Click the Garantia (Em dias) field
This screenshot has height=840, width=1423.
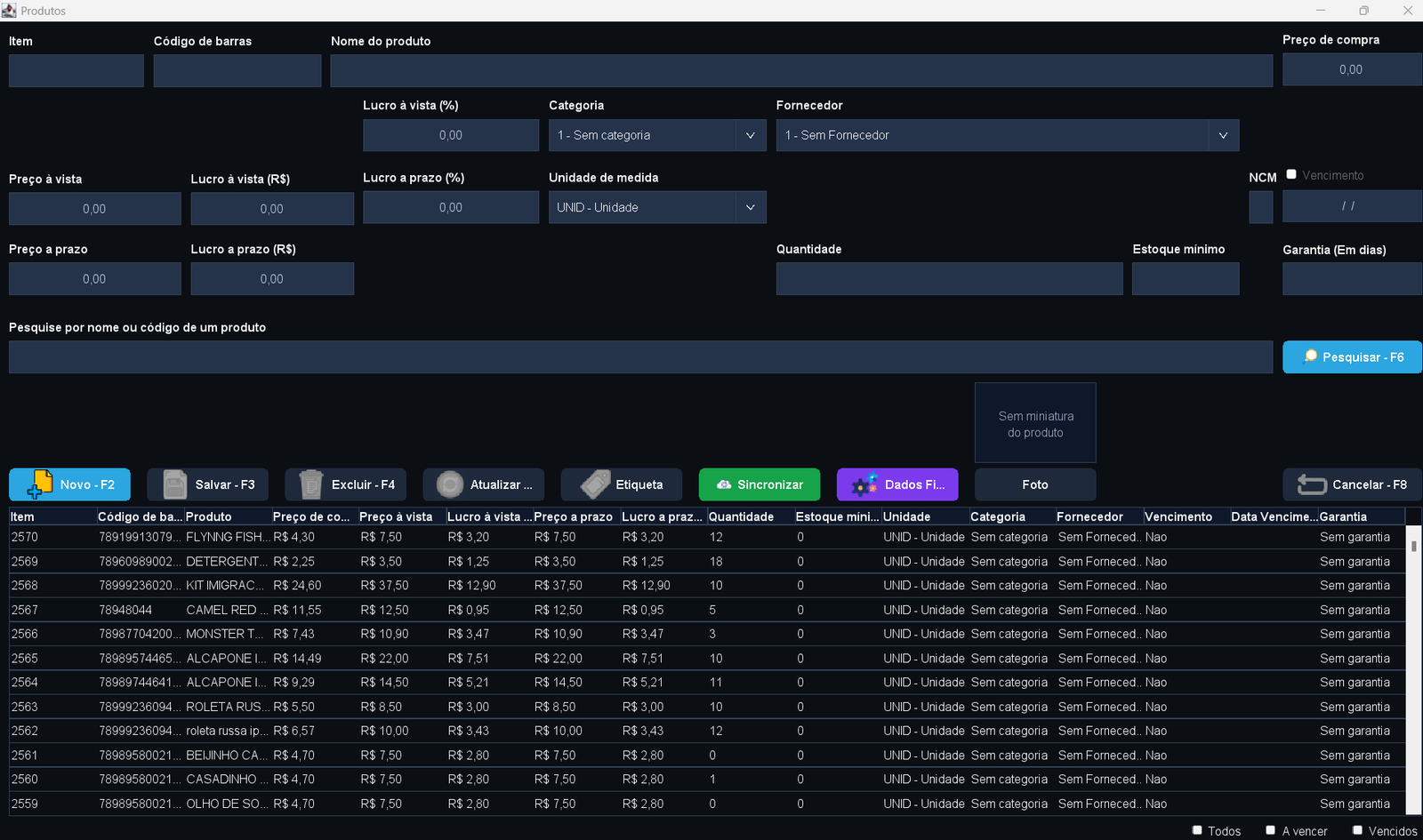point(1352,278)
